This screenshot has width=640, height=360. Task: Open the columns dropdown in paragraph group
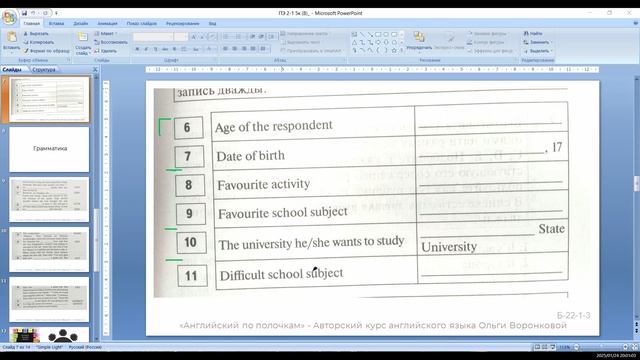[264, 49]
